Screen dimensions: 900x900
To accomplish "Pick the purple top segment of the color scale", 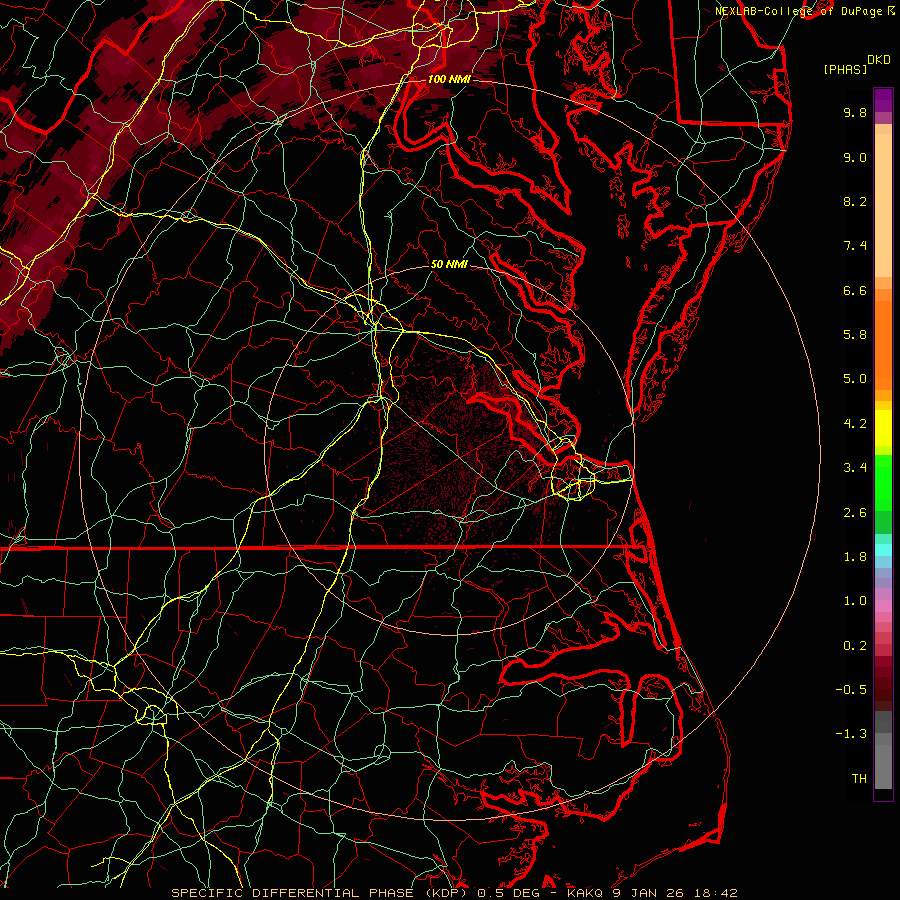I will 883,100.
